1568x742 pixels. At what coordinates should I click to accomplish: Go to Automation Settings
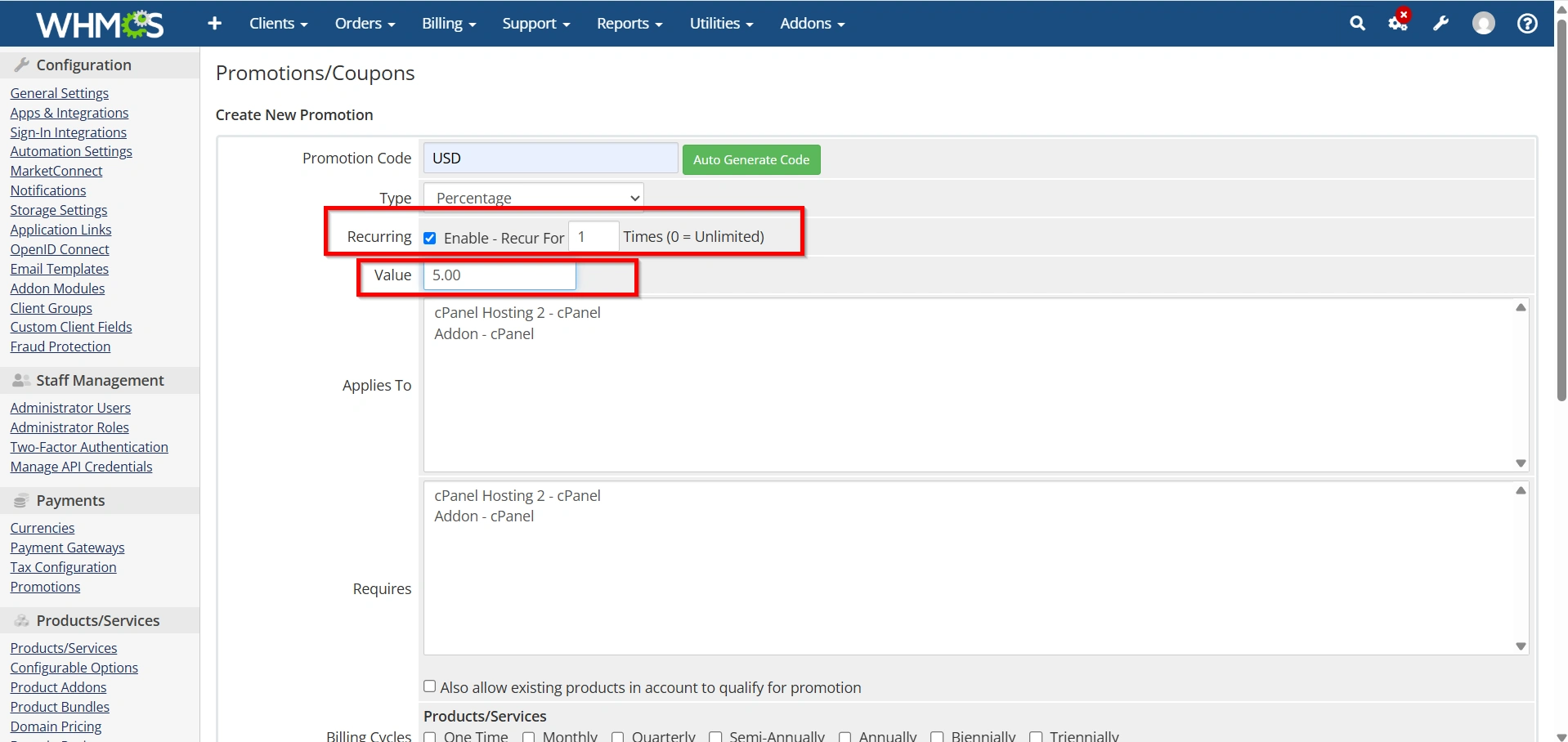71,151
